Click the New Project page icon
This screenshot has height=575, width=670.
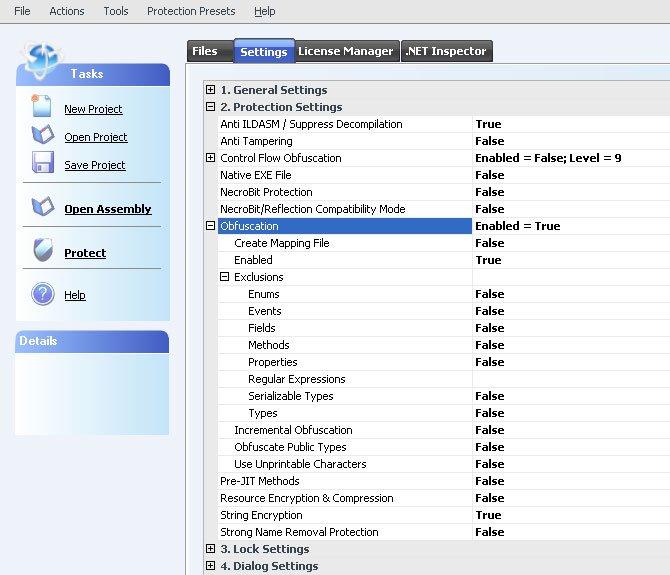click(x=42, y=106)
